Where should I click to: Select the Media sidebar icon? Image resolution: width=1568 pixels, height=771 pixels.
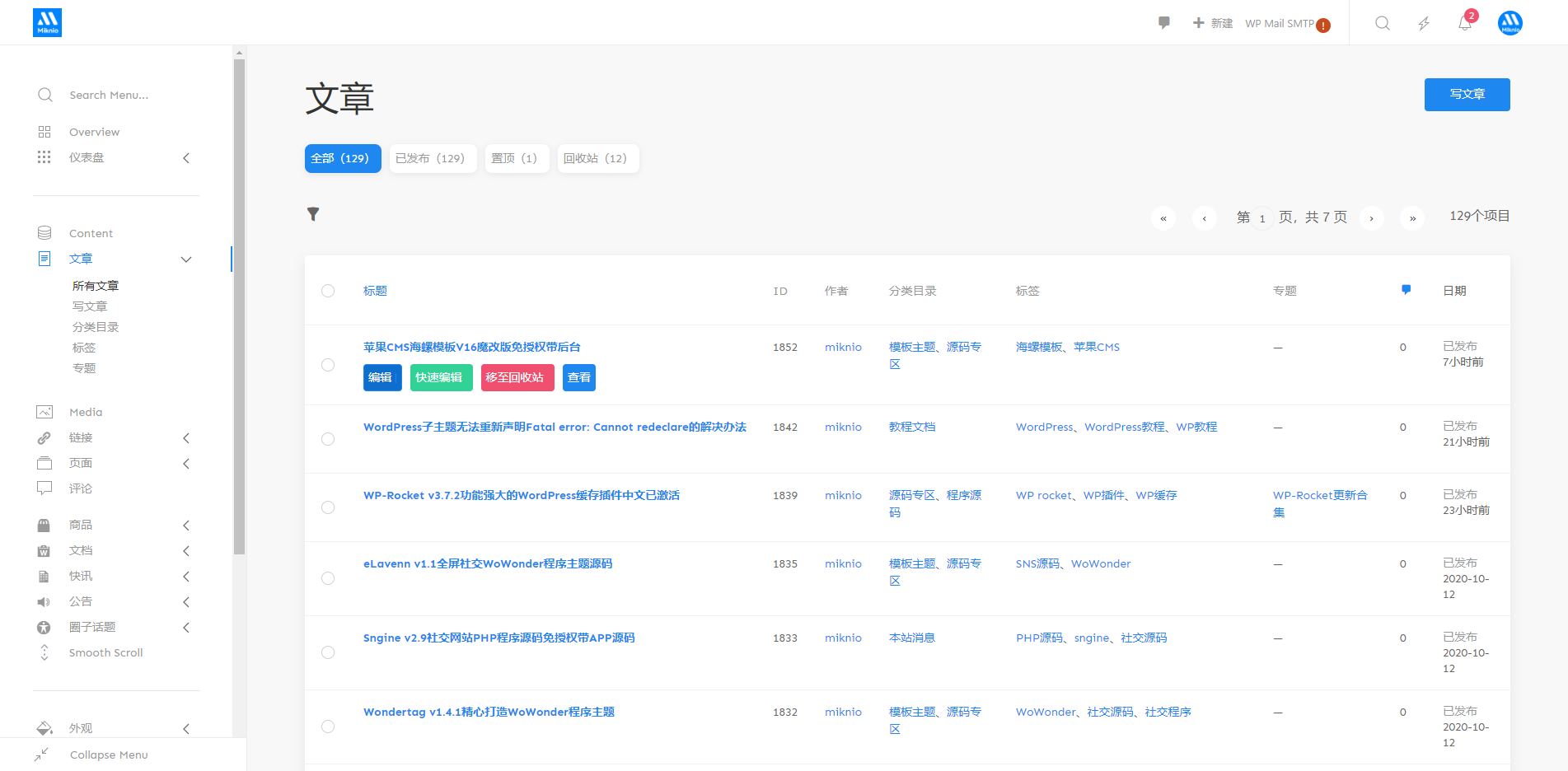point(45,411)
